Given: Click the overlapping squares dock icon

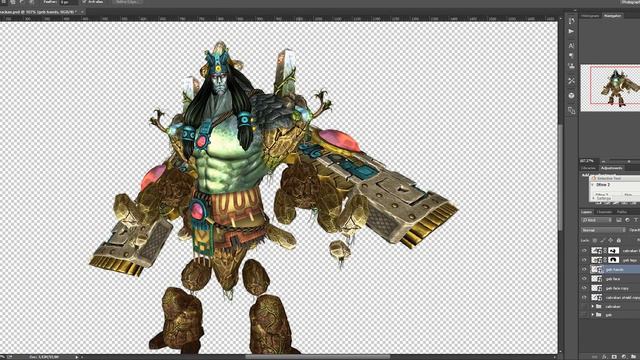Looking at the screenshot, I should click(x=571, y=110).
